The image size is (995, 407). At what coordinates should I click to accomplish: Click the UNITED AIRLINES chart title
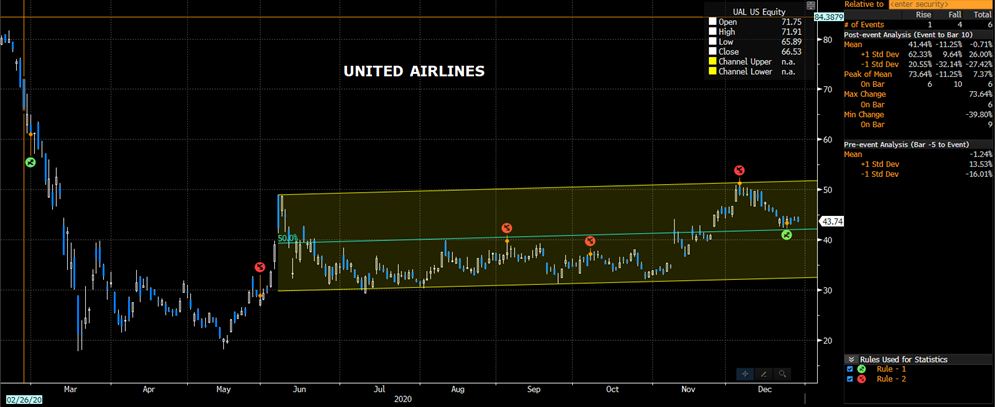point(414,71)
